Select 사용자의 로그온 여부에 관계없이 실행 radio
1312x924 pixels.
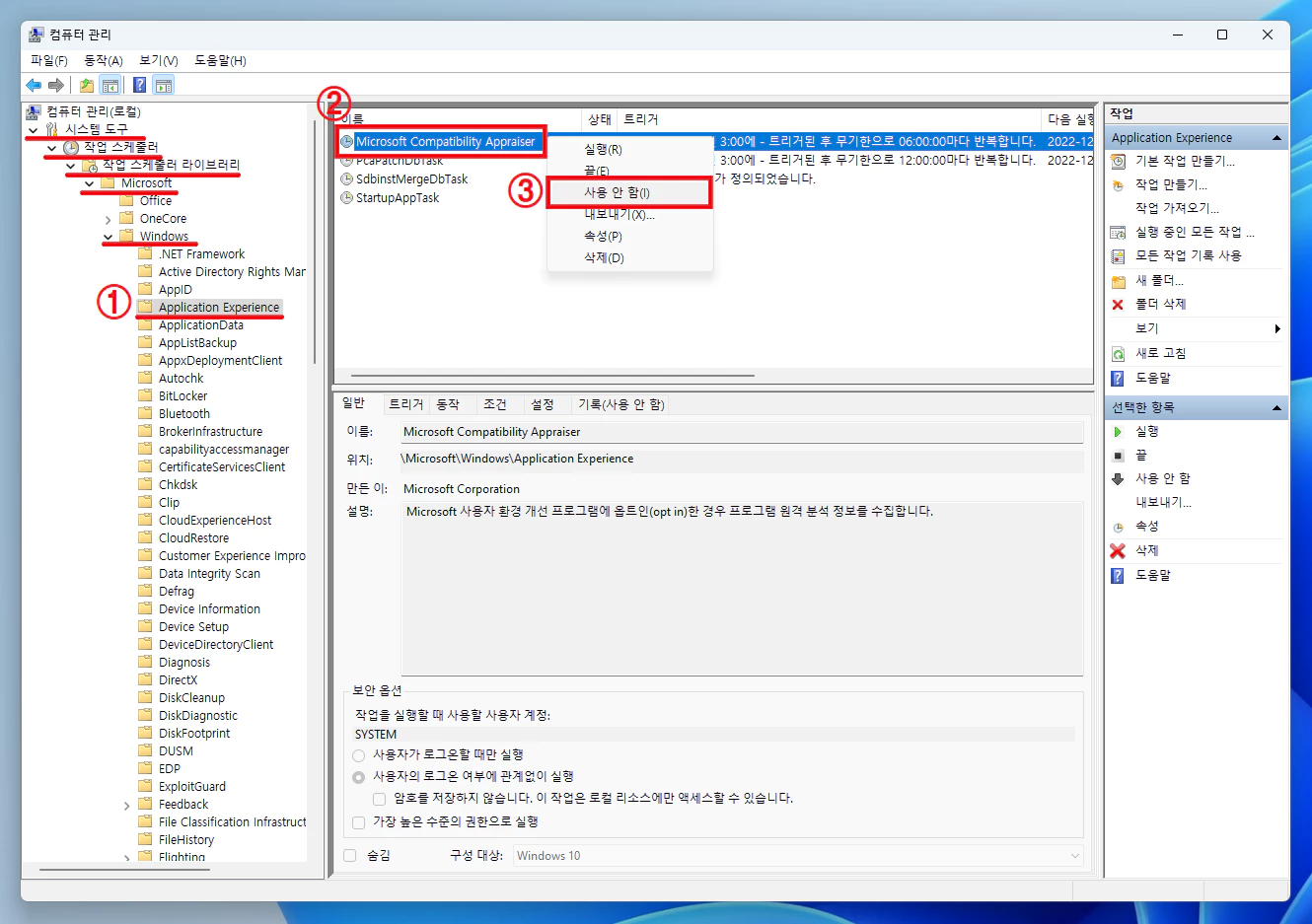click(359, 777)
